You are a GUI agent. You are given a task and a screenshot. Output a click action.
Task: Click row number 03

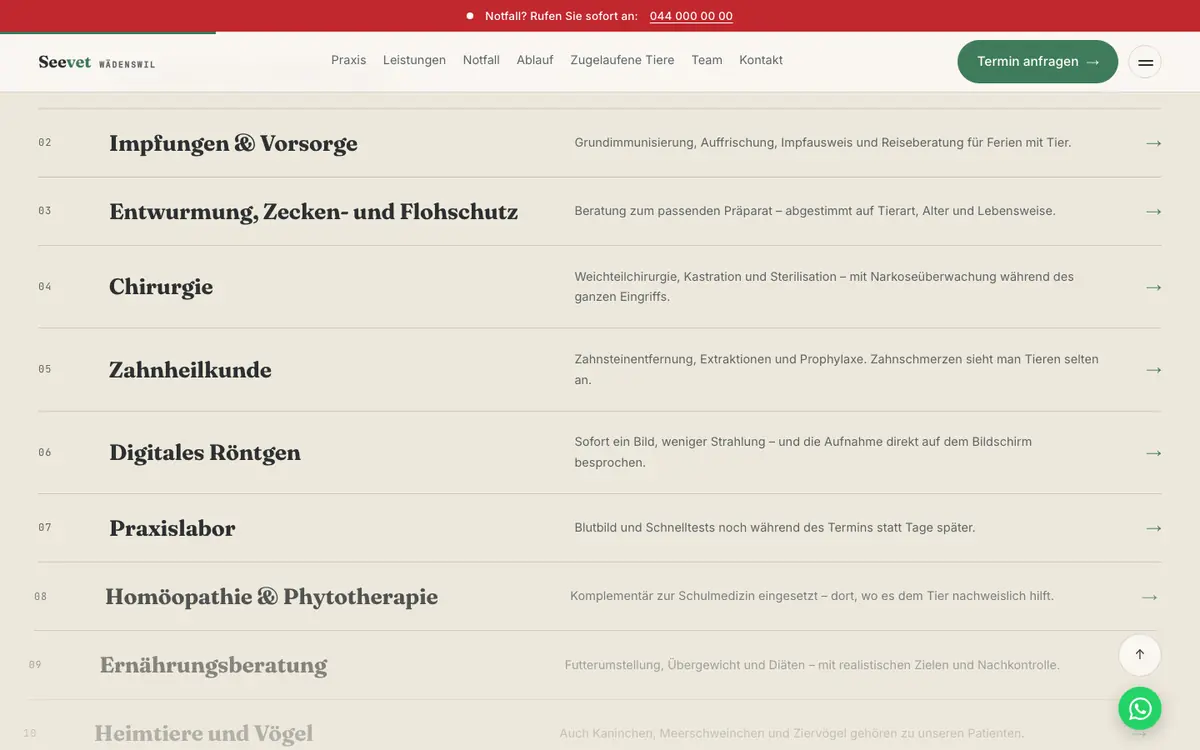pos(45,211)
